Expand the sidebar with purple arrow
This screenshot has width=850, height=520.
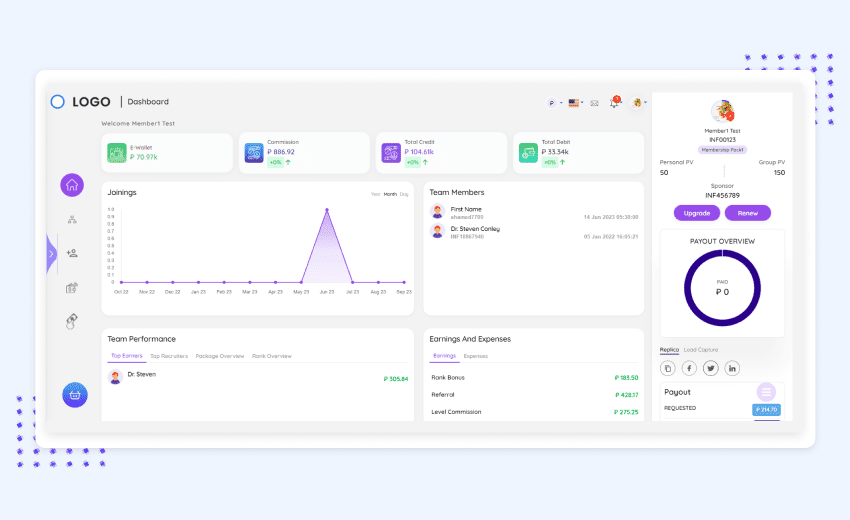(x=51, y=253)
